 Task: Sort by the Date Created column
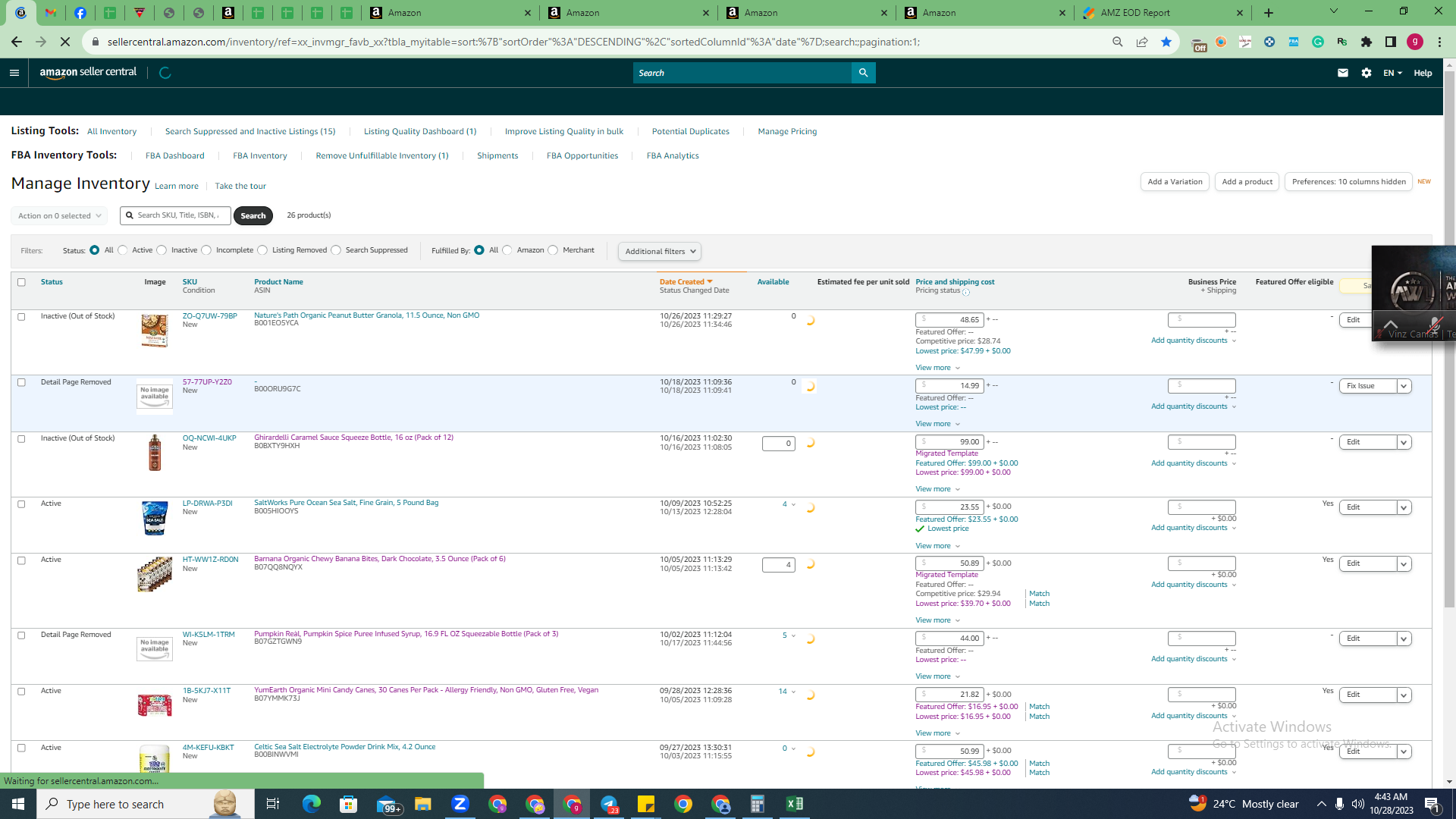click(x=686, y=282)
